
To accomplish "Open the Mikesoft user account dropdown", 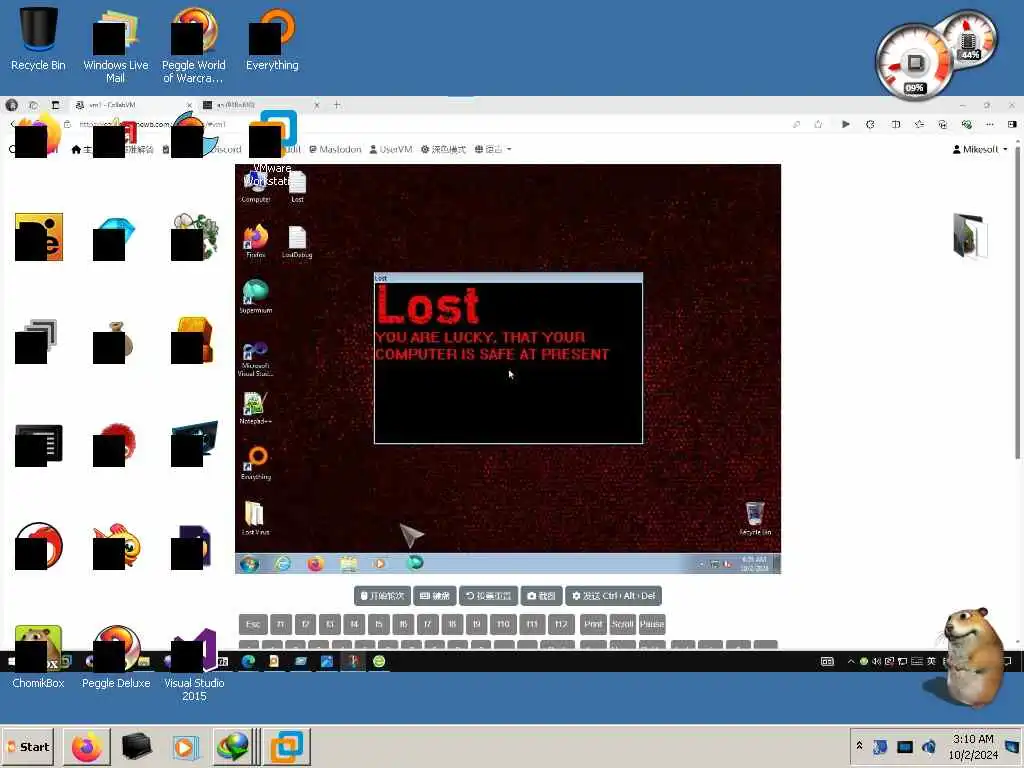I will (980, 149).
